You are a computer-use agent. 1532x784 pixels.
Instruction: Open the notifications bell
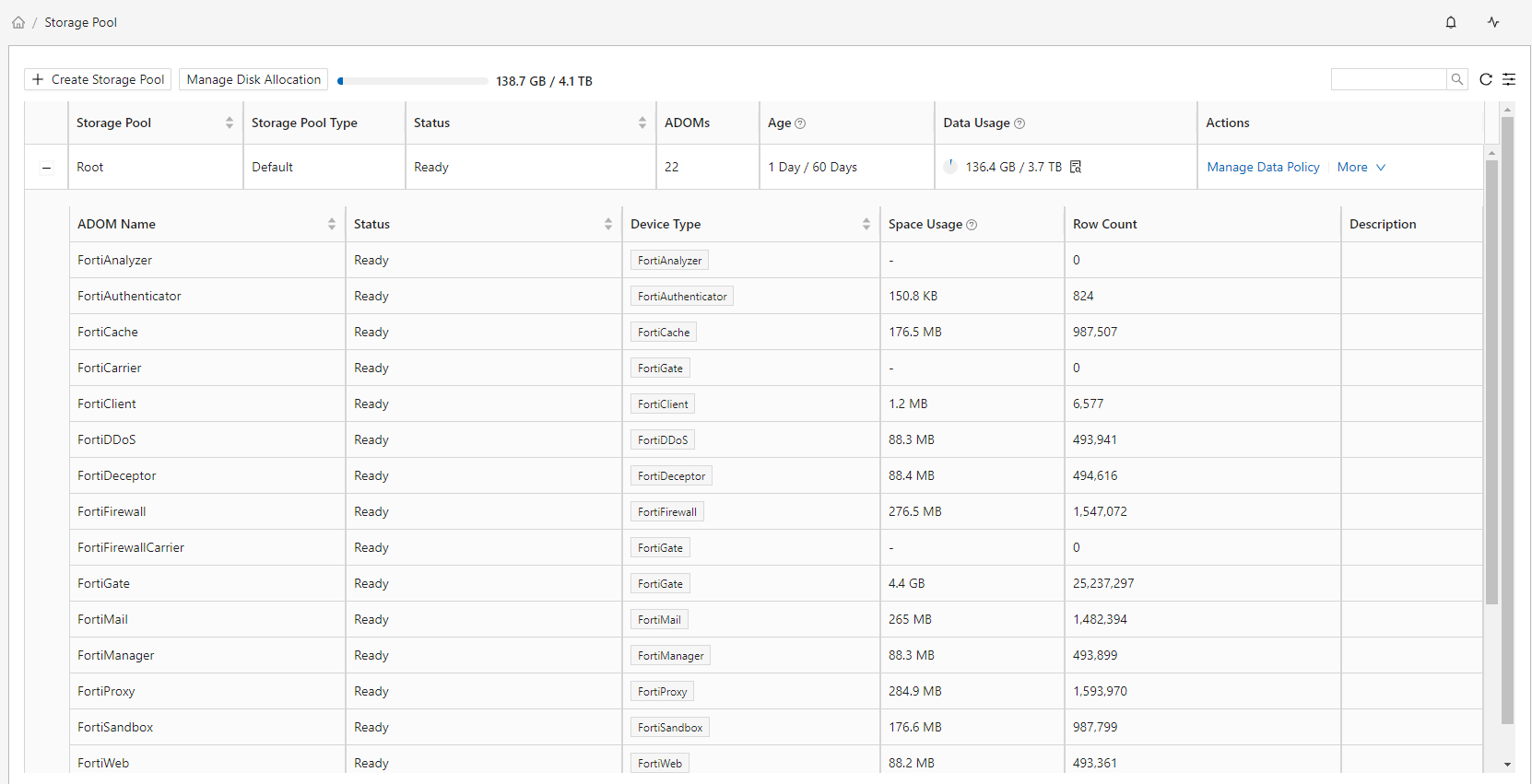coord(1451,22)
